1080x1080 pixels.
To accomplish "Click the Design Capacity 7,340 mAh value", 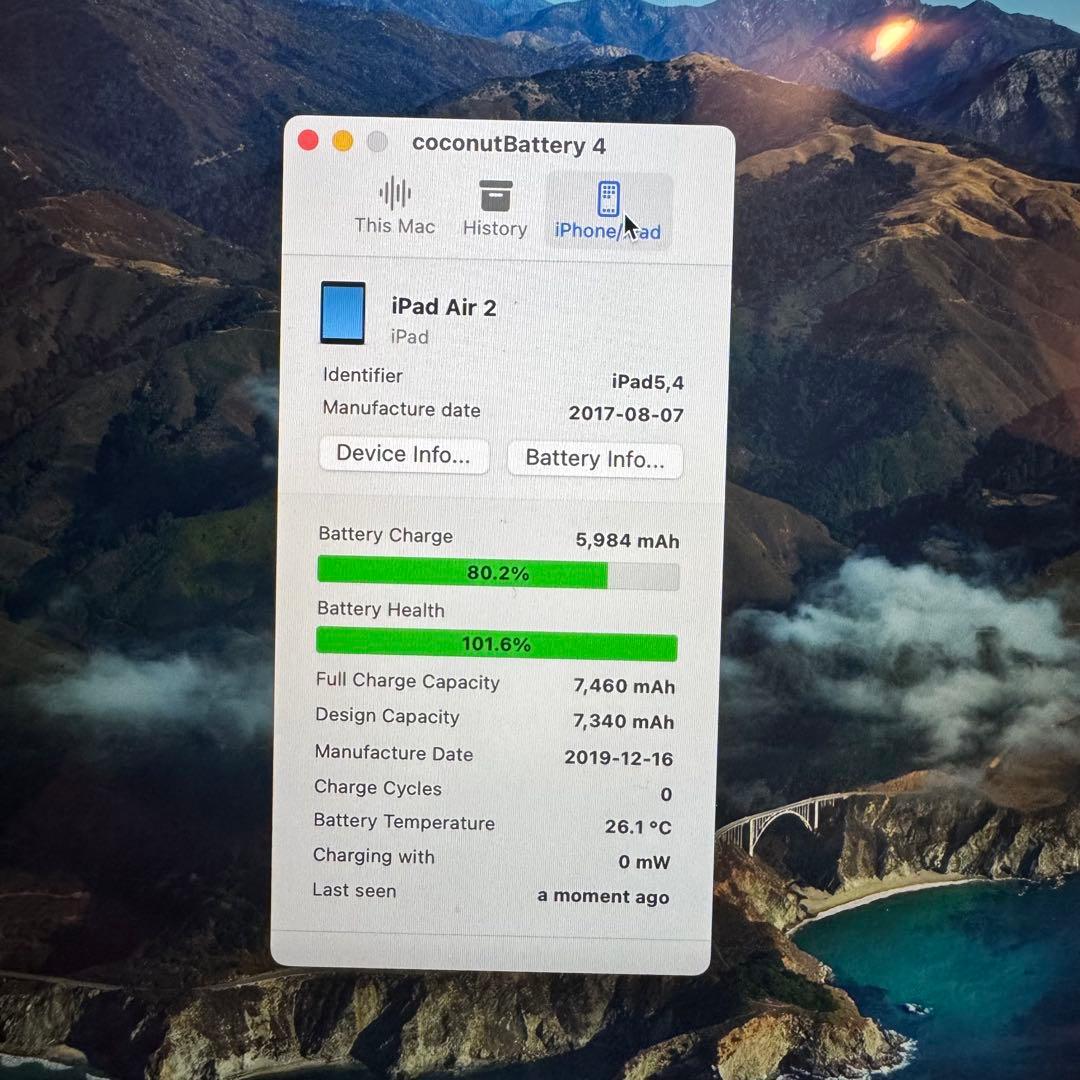I will [622, 721].
